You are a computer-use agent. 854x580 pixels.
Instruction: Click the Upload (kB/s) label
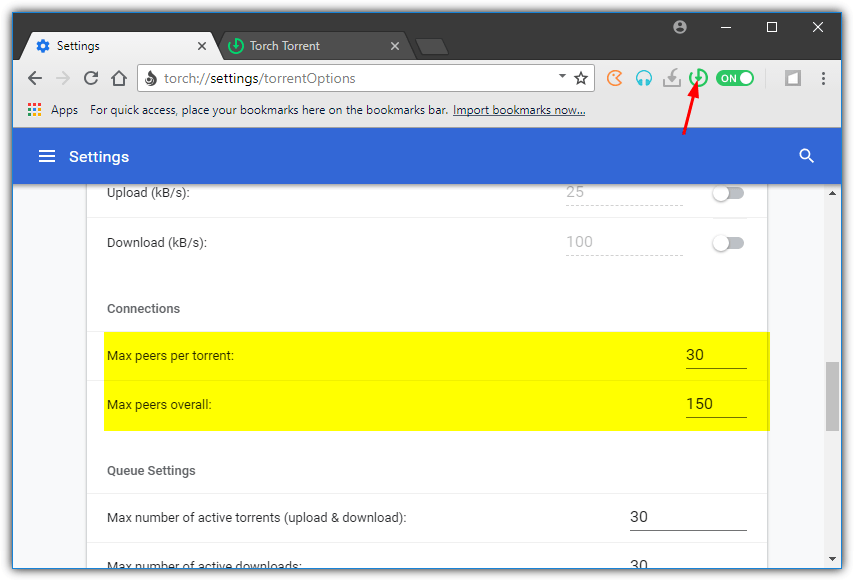click(x=148, y=193)
